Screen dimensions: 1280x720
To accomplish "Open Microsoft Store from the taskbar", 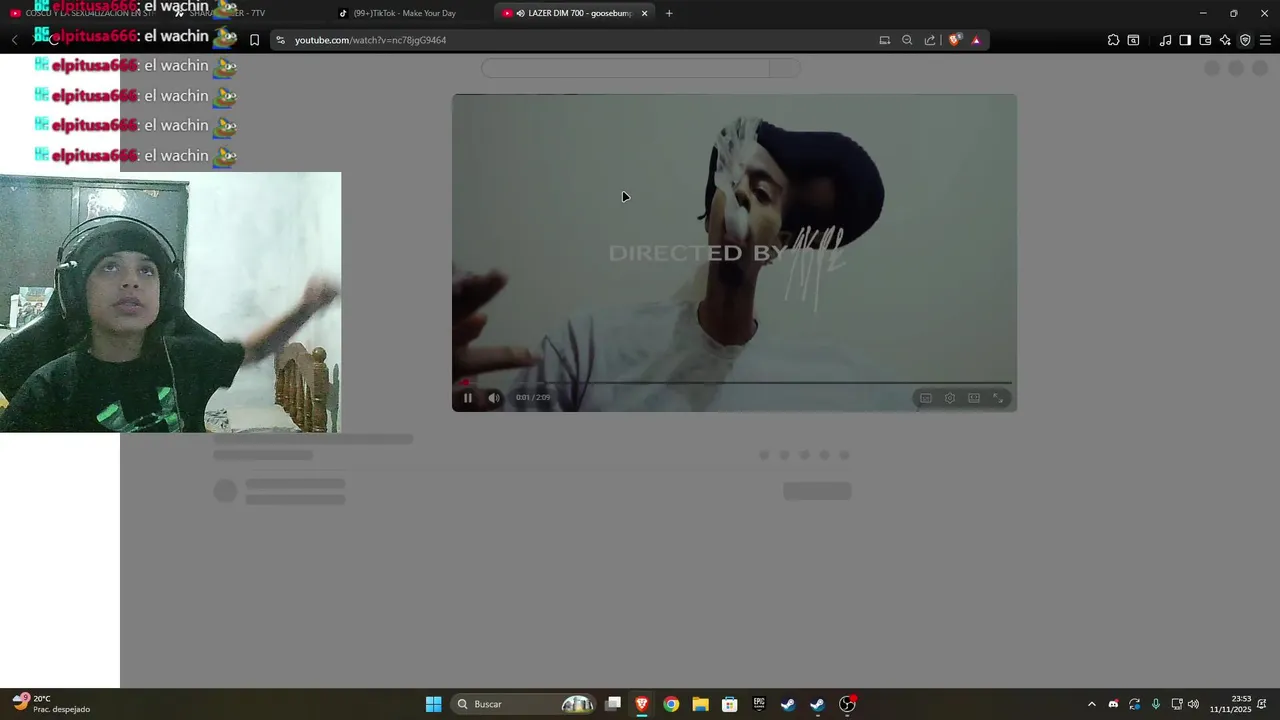I will (730, 704).
